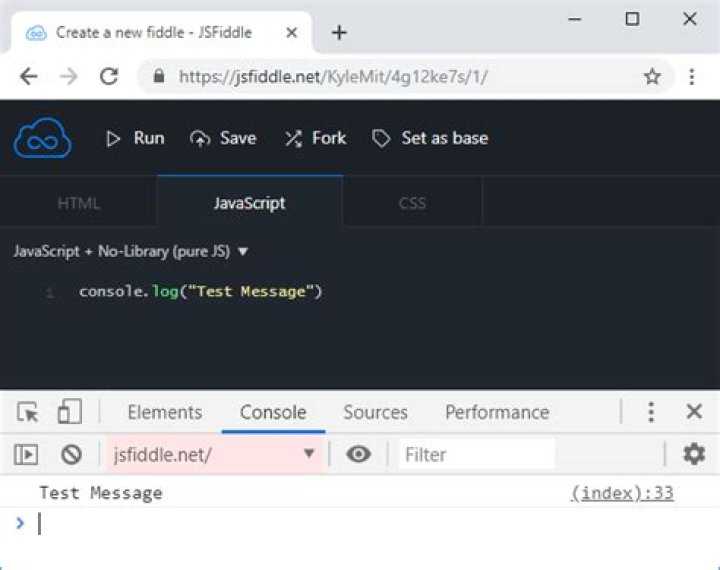
Task: Open jsfiddle.net/ context selector dropdown
Action: 215,454
